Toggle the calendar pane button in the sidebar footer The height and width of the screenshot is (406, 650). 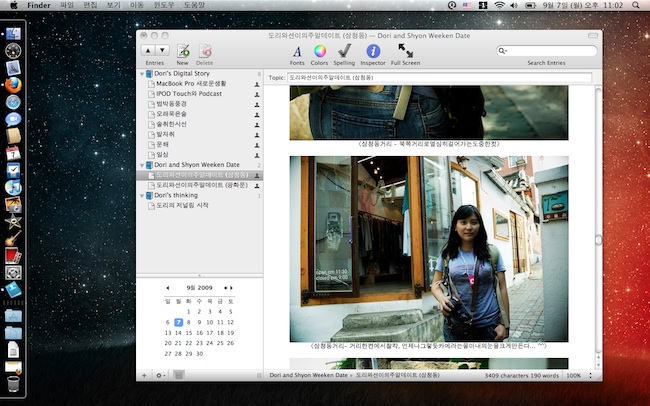(x=179, y=375)
